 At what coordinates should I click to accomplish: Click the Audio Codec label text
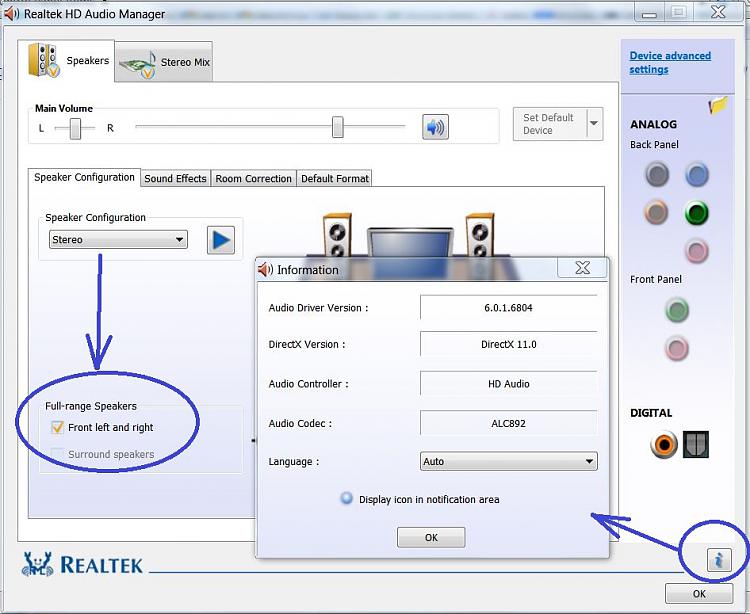300,423
